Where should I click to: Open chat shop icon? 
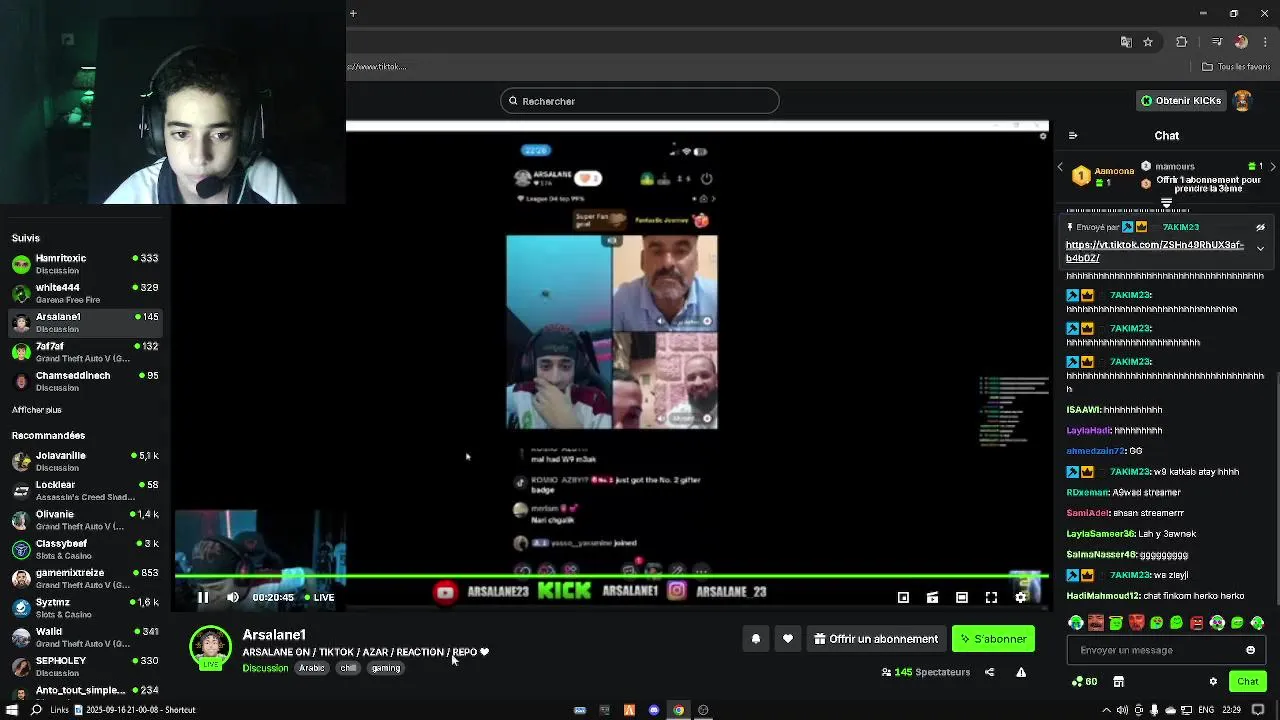1118,682
